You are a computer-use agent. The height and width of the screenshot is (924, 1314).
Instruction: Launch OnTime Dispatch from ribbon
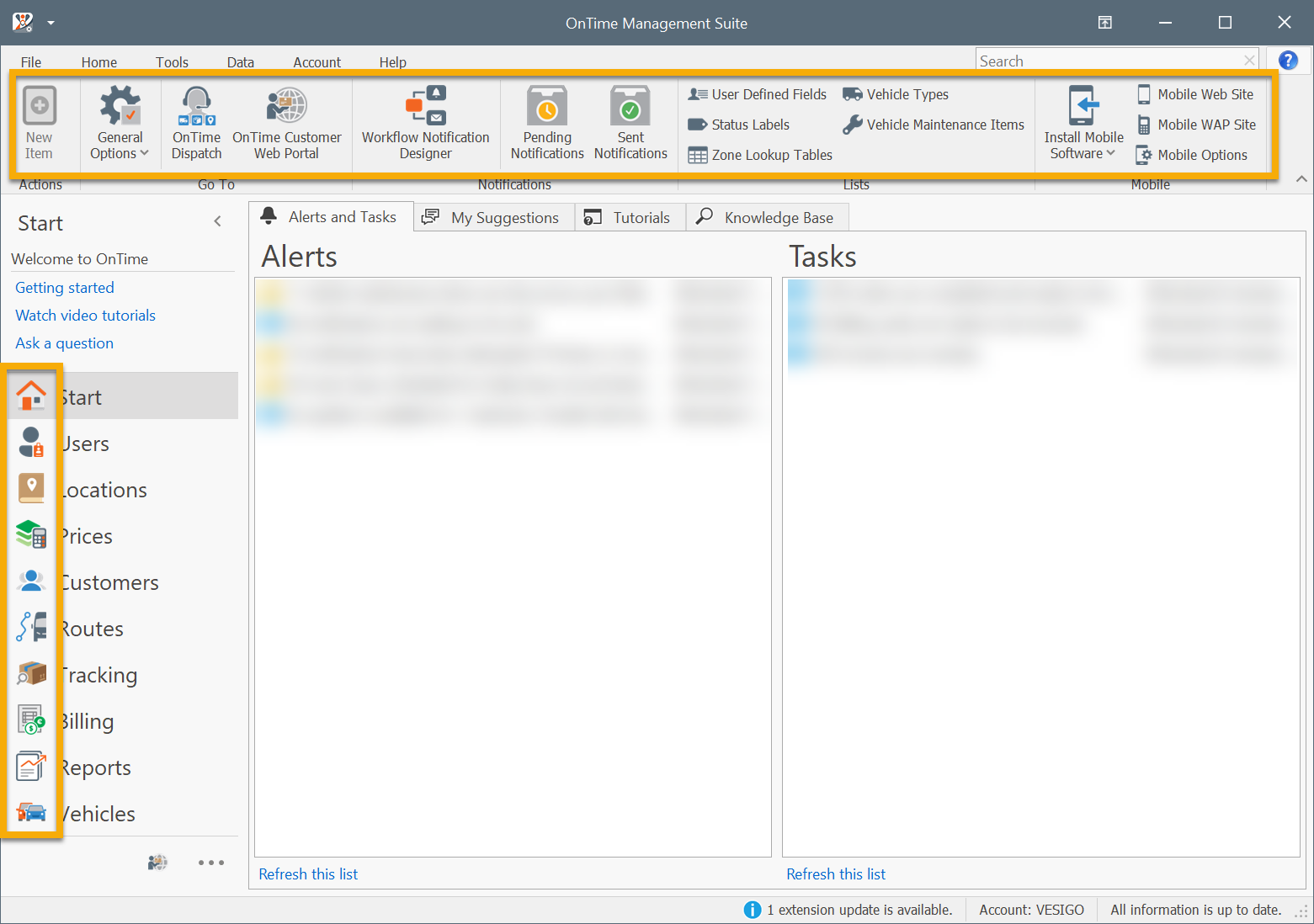pos(197,123)
